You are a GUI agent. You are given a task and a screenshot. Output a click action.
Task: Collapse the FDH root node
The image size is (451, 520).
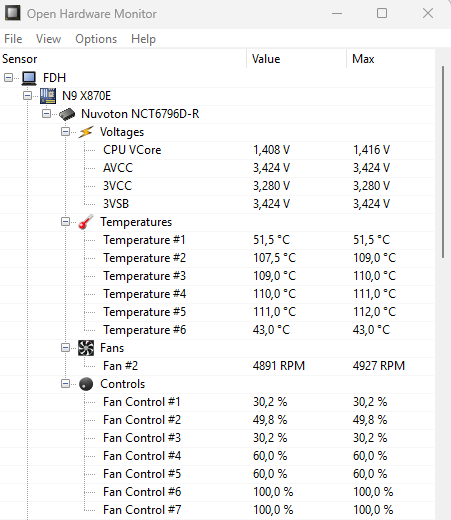pyautogui.click(x=8, y=78)
